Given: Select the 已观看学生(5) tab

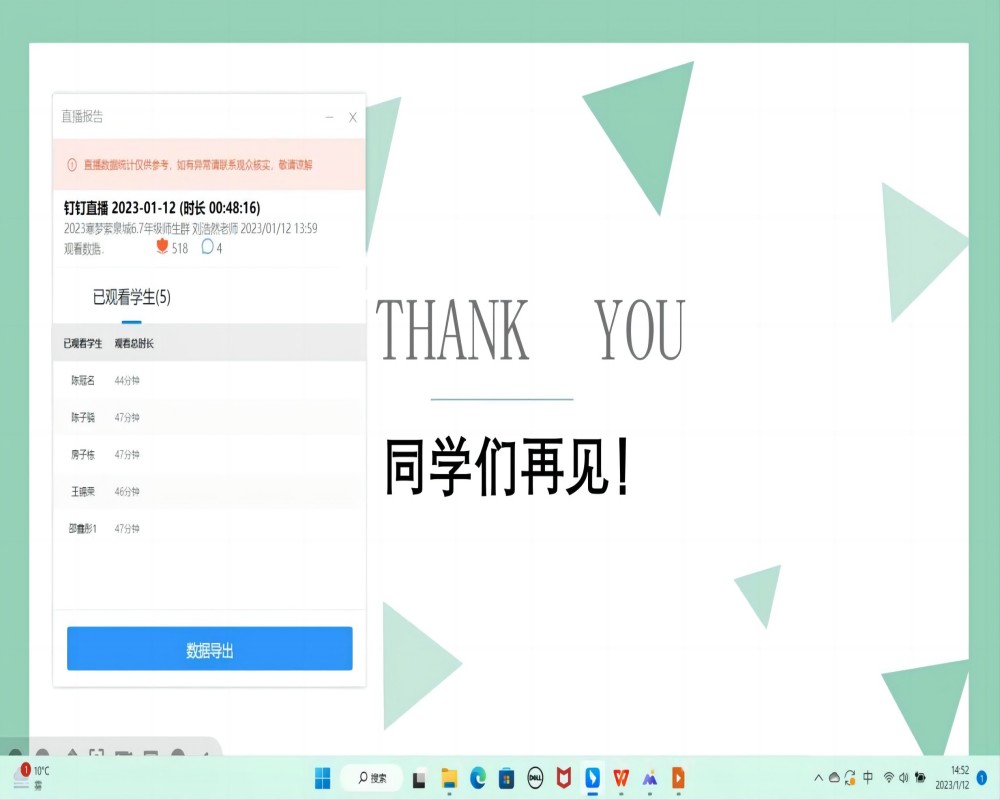Looking at the screenshot, I should coord(131,298).
